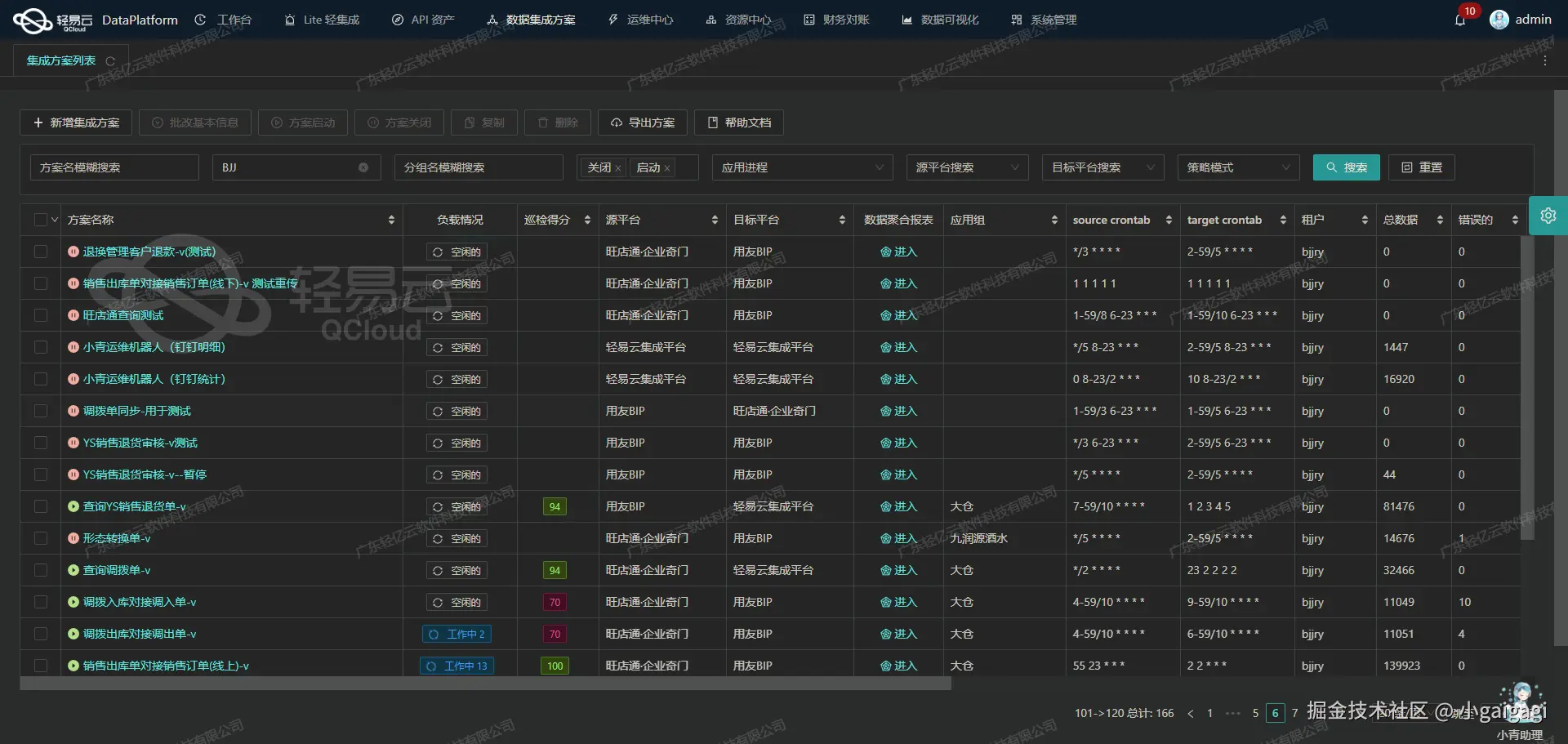Check the checkbox for 旺店通查询测试 row
This screenshot has width=1568, height=744.
coord(40,315)
